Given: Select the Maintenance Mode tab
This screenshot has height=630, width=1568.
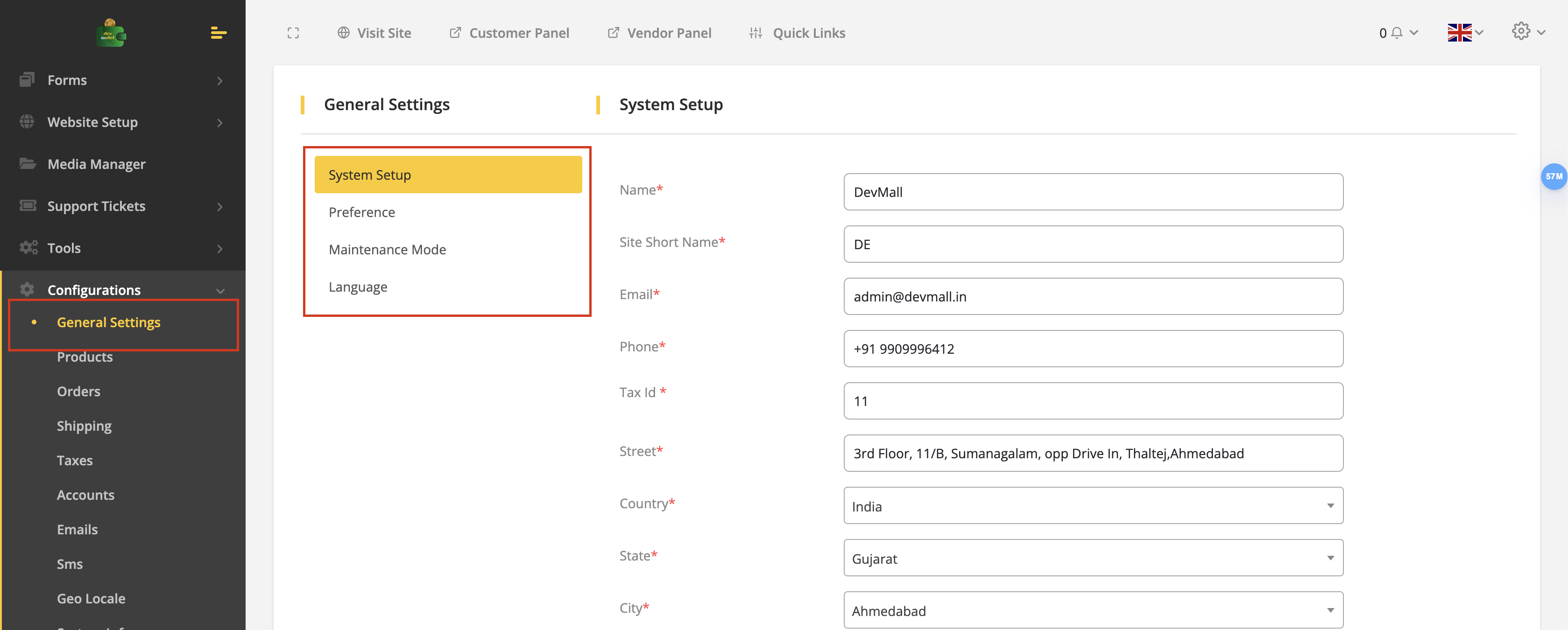Looking at the screenshot, I should (x=448, y=249).
